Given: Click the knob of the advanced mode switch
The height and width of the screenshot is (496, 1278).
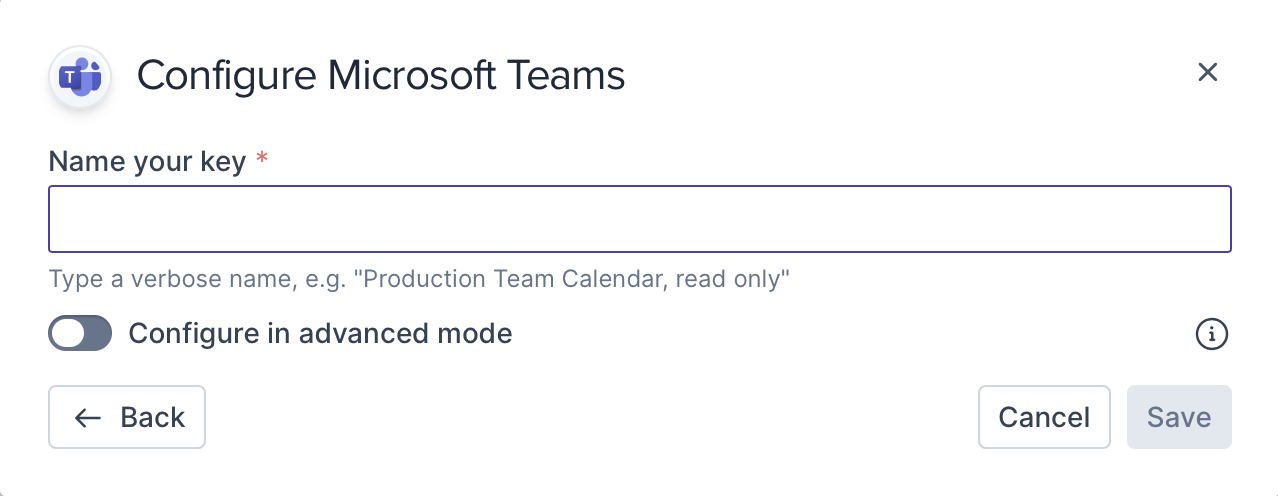Looking at the screenshot, I should [x=68, y=334].
